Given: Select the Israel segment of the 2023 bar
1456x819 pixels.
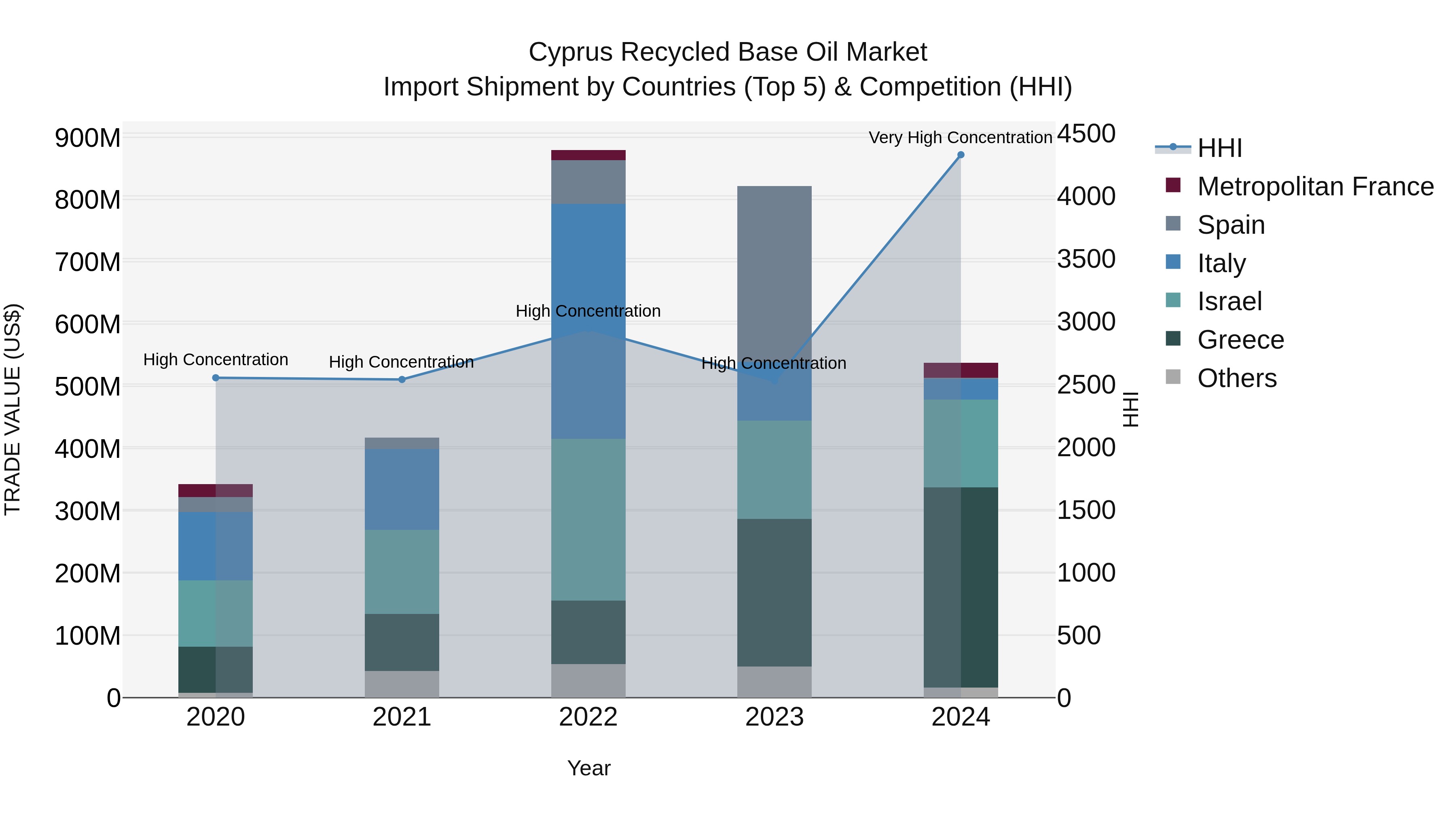Looking at the screenshot, I should tap(775, 470).
